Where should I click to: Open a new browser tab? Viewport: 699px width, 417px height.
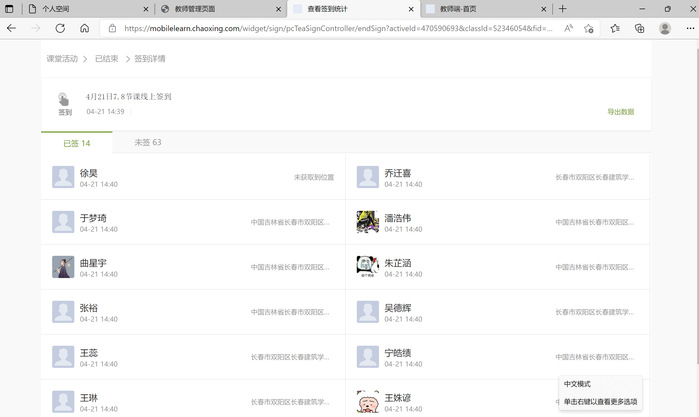(x=563, y=8)
